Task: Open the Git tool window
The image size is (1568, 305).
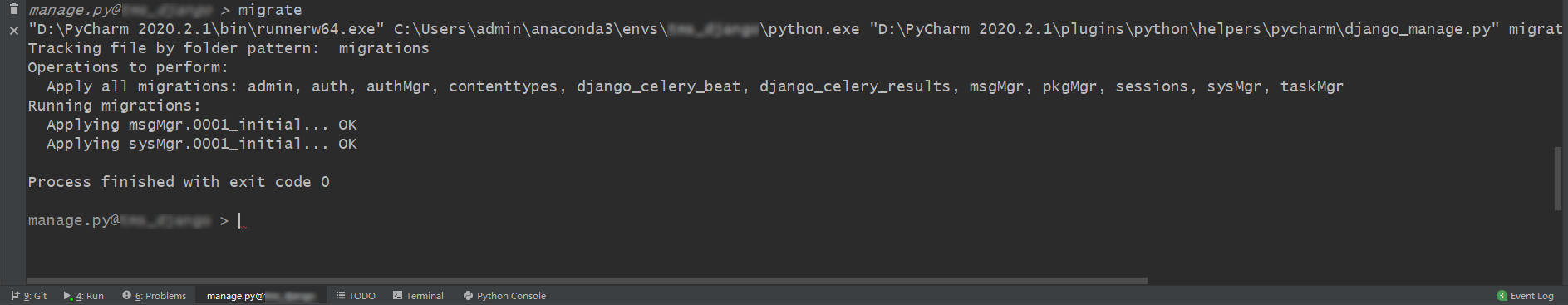Action: (x=29, y=296)
